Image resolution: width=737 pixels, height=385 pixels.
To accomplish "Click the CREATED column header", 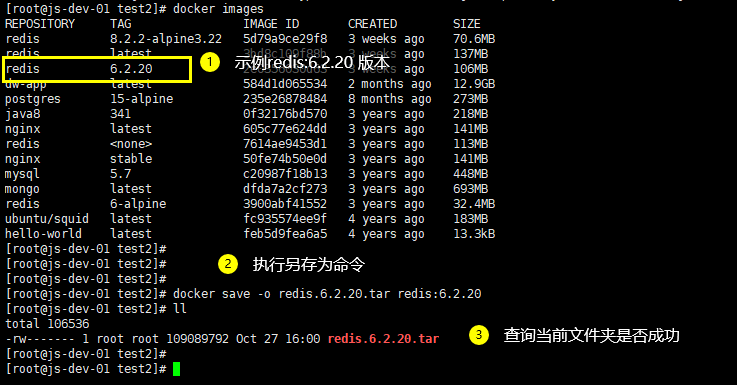I will pos(372,24).
